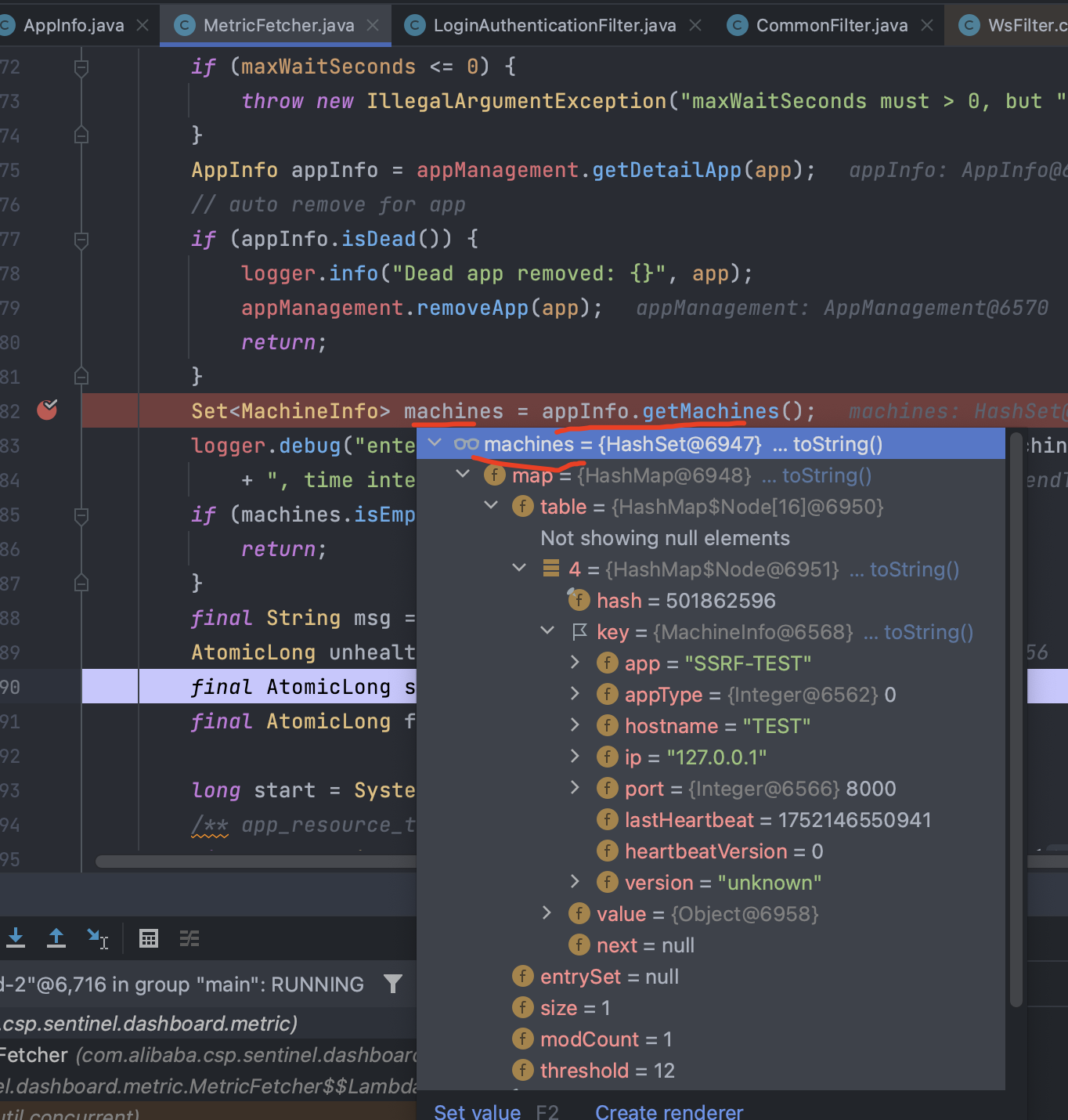Click the Step Into debugger icon
1068x1120 pixels.
(x=16, y=938)
